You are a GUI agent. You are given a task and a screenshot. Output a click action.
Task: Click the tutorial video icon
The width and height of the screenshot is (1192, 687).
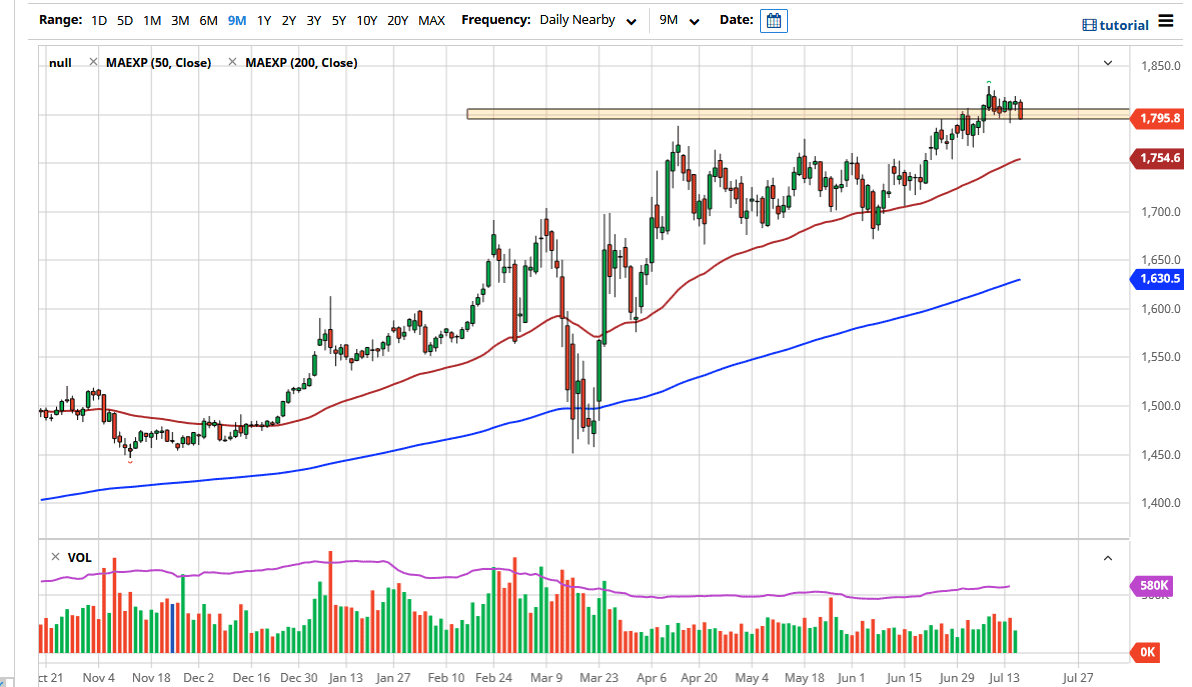1089,25
